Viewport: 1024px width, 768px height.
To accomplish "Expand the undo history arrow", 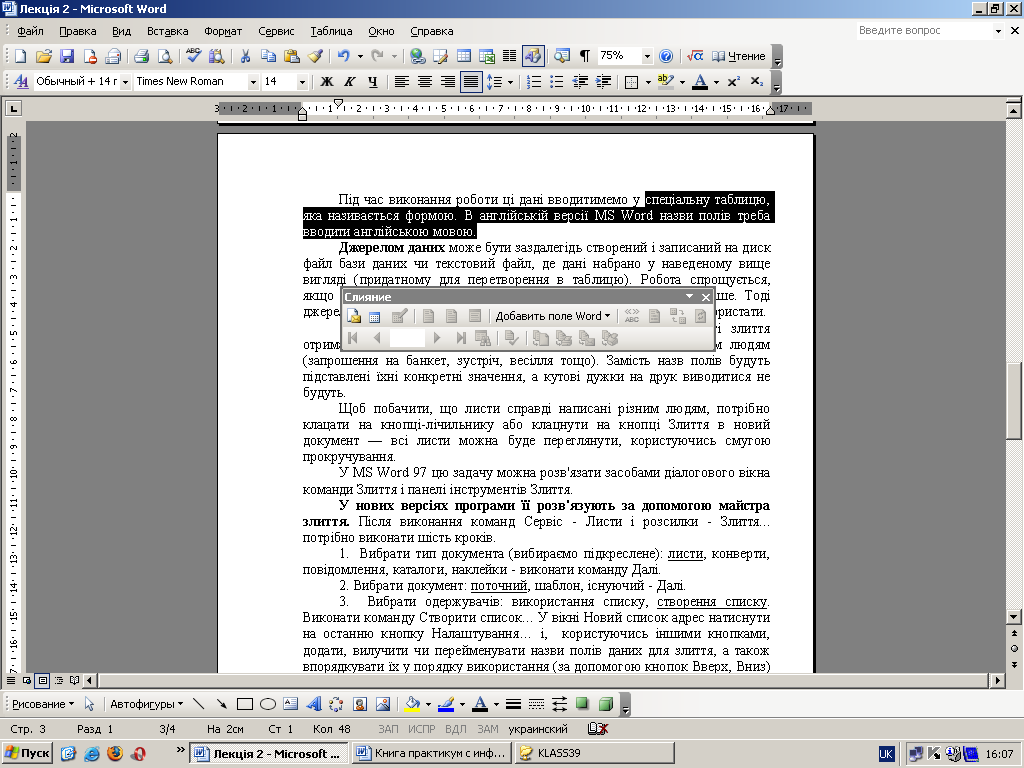I will click(x=360, y=57).
